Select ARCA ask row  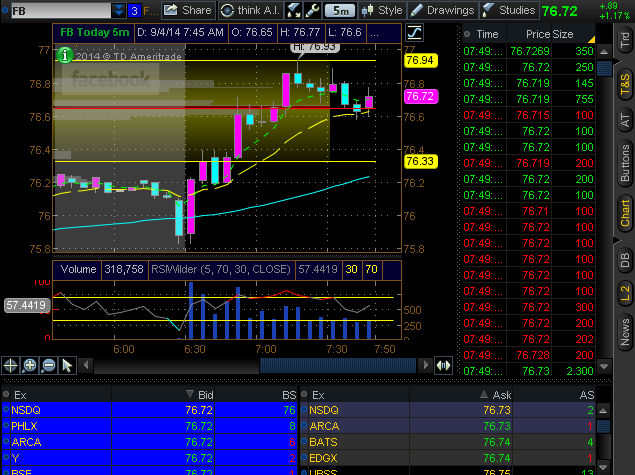coord(448,426)
